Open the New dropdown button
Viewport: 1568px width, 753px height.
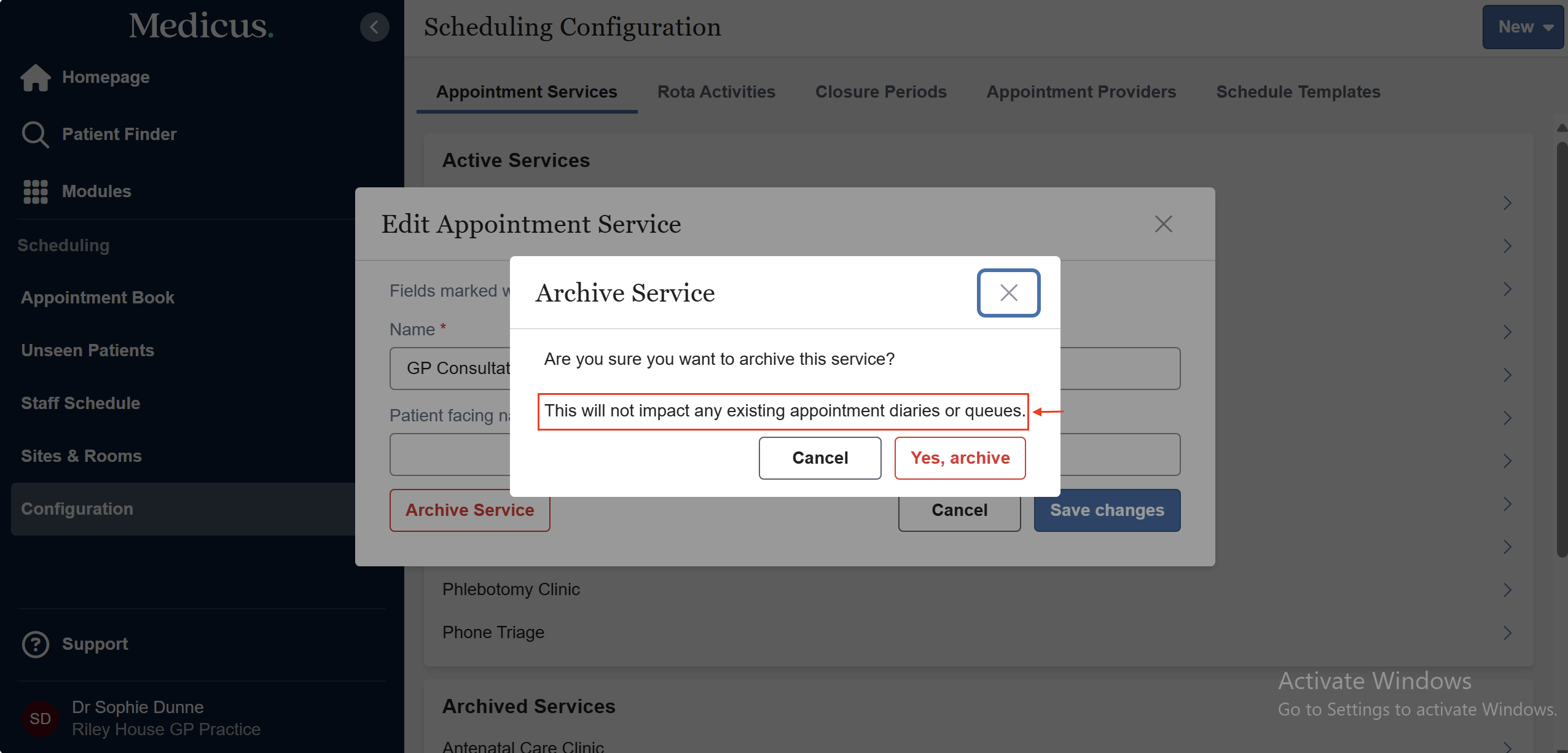coord(1523,27)
